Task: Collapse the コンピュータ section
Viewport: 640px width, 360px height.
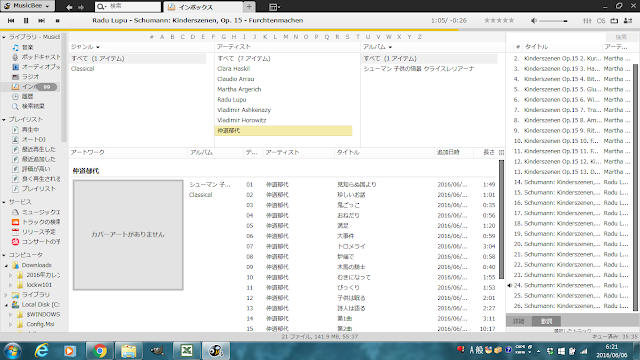Action: tap(4, 255)
